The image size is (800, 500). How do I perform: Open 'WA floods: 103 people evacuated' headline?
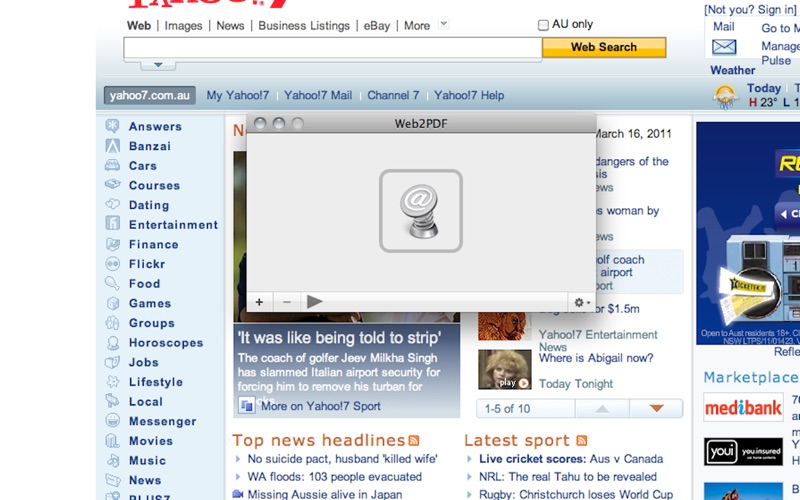click(x=335, y=477)
